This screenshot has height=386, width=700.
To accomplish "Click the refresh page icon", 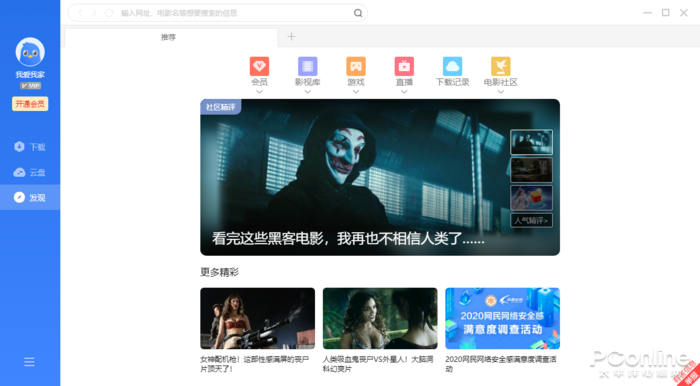I will click(x=109, y=13).
